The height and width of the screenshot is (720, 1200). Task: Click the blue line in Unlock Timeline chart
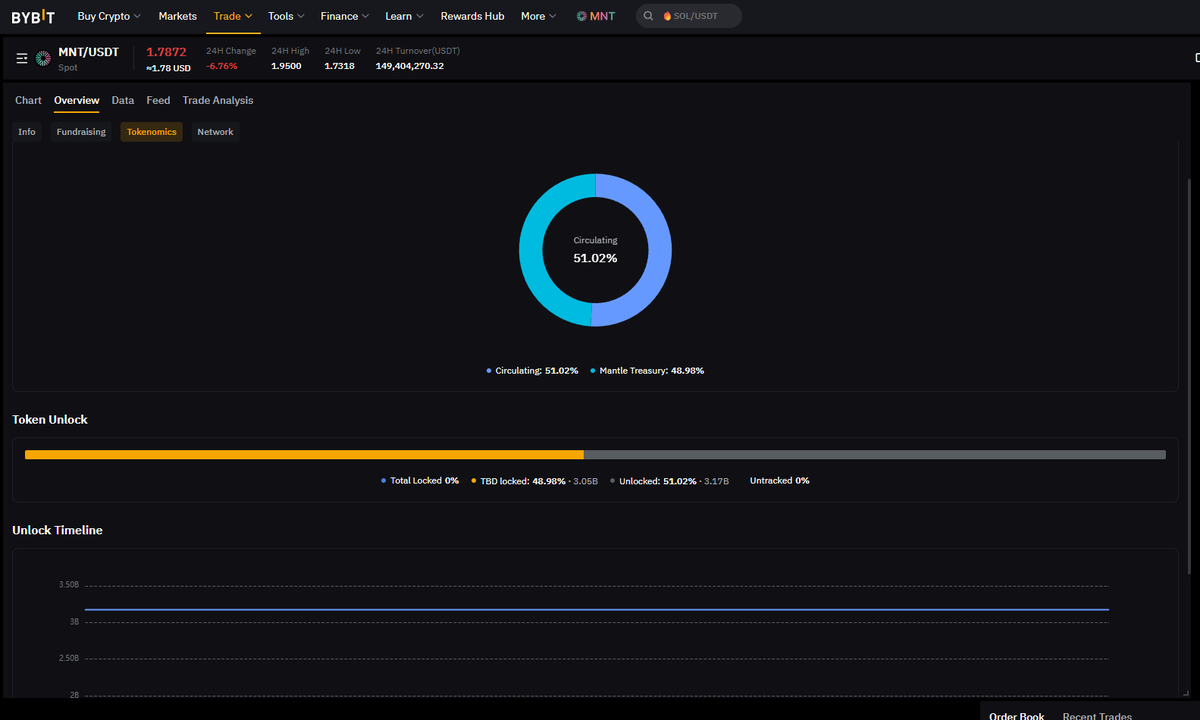pos(597,609)
